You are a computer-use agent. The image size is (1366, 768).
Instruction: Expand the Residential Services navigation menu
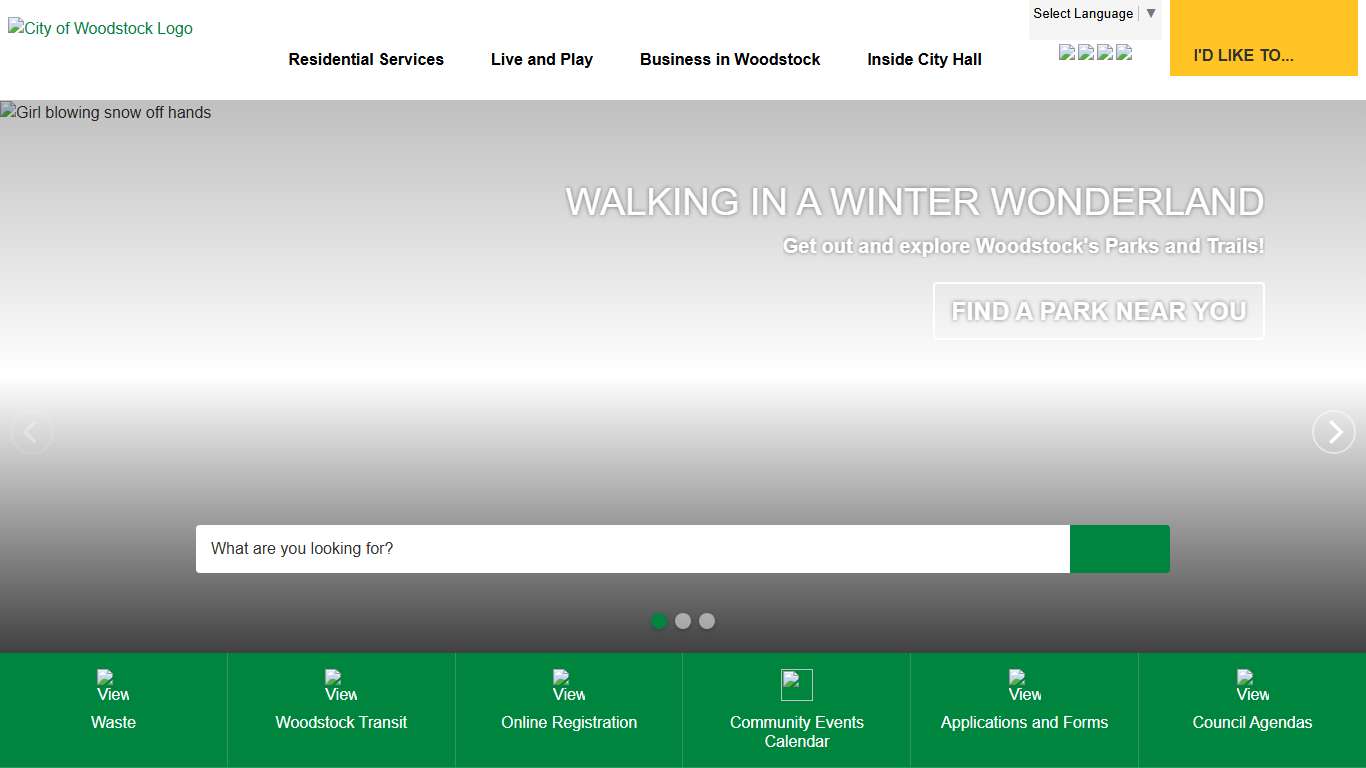click(366, 60)
